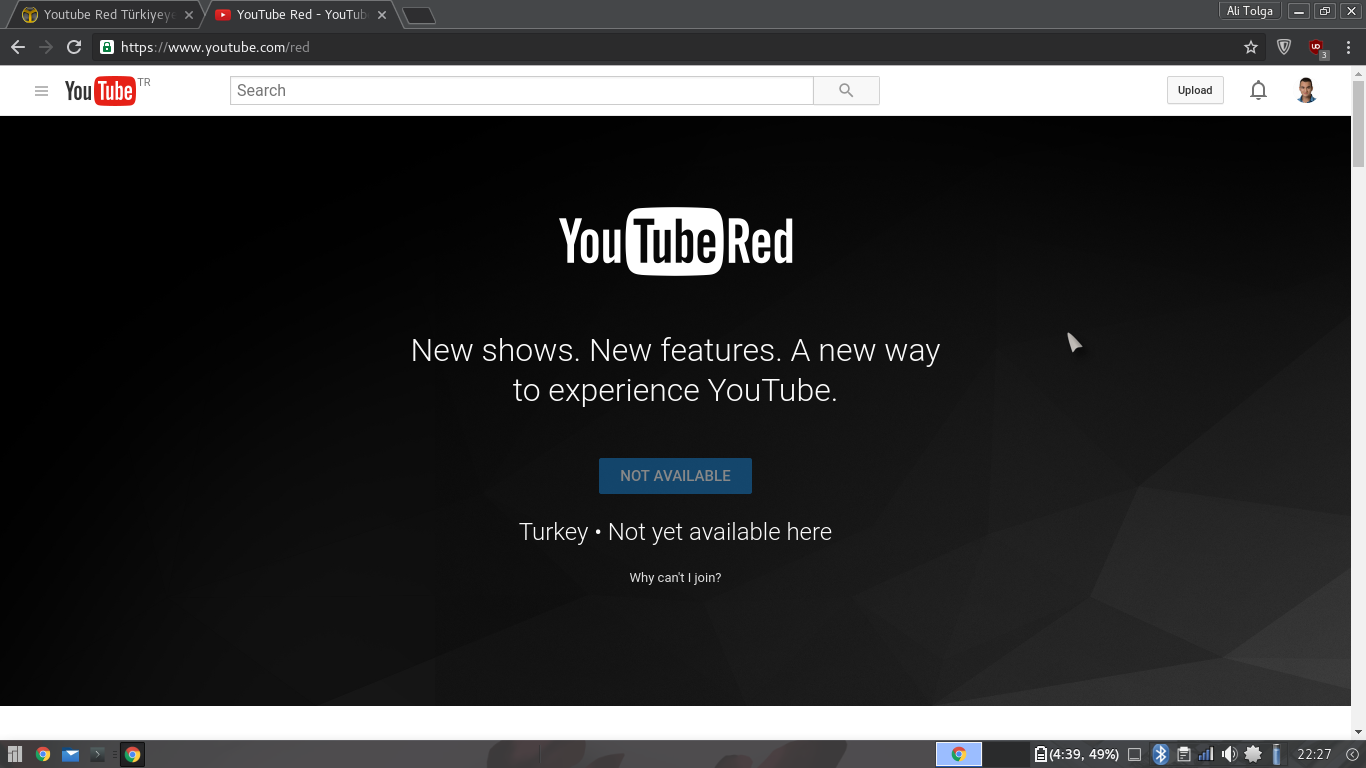Screen dimensions: 1366x768
Task: Focus the YouTube search field
Action: (522, 90)
